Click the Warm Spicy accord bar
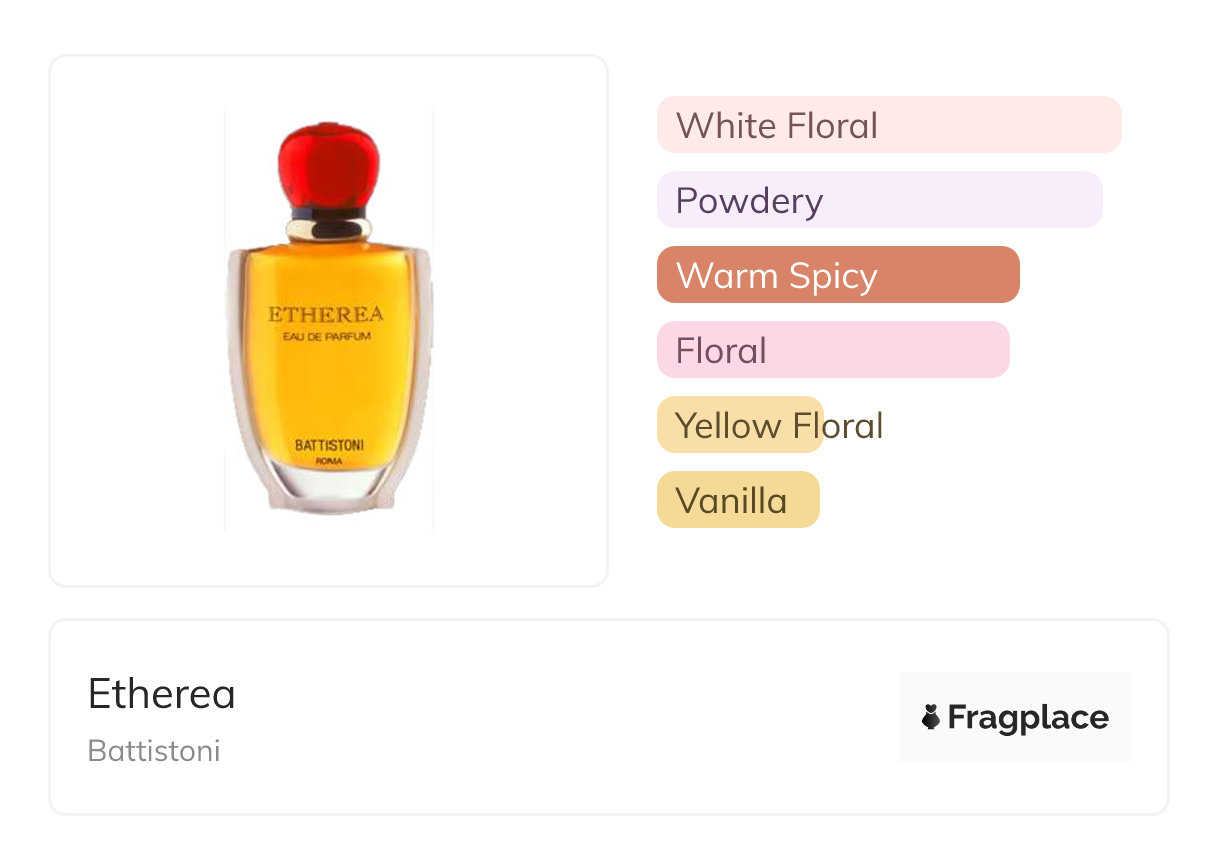1218x864 pixels. pyautogui.click(x=837, y=275)
